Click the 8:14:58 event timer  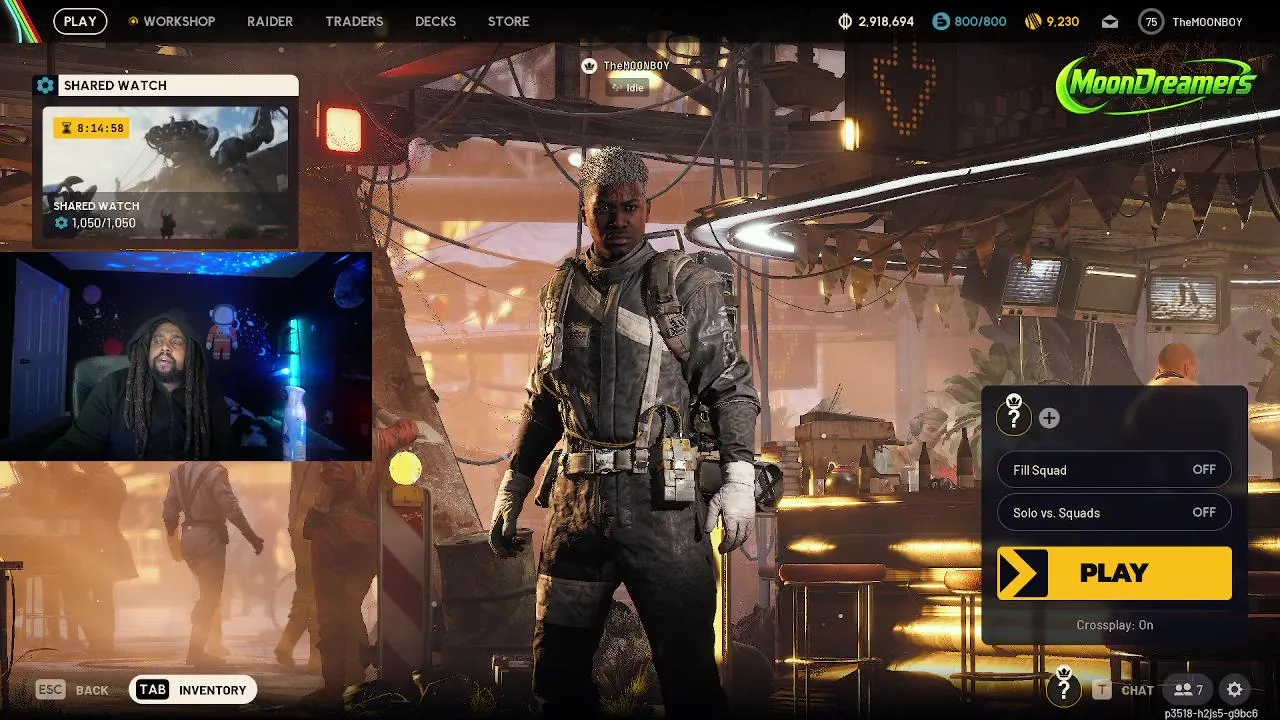click(x=91, y=128)
